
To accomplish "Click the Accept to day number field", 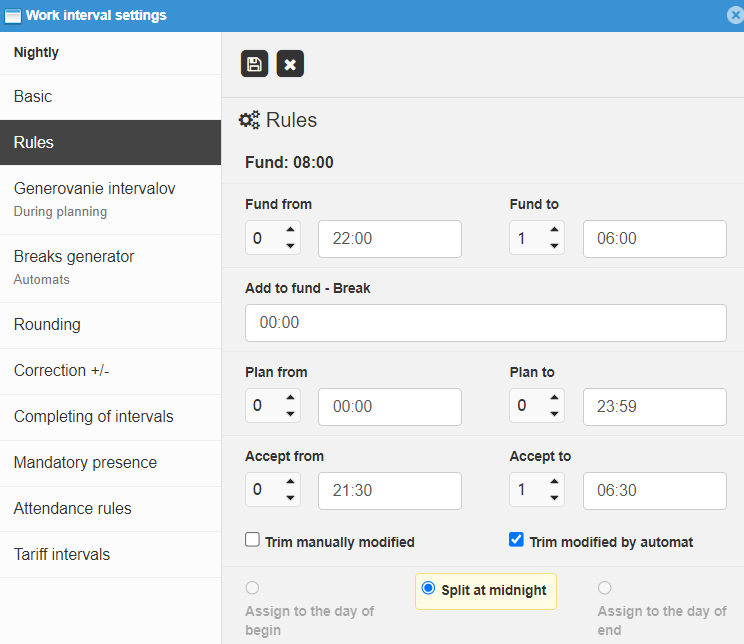I will [537, 489].
